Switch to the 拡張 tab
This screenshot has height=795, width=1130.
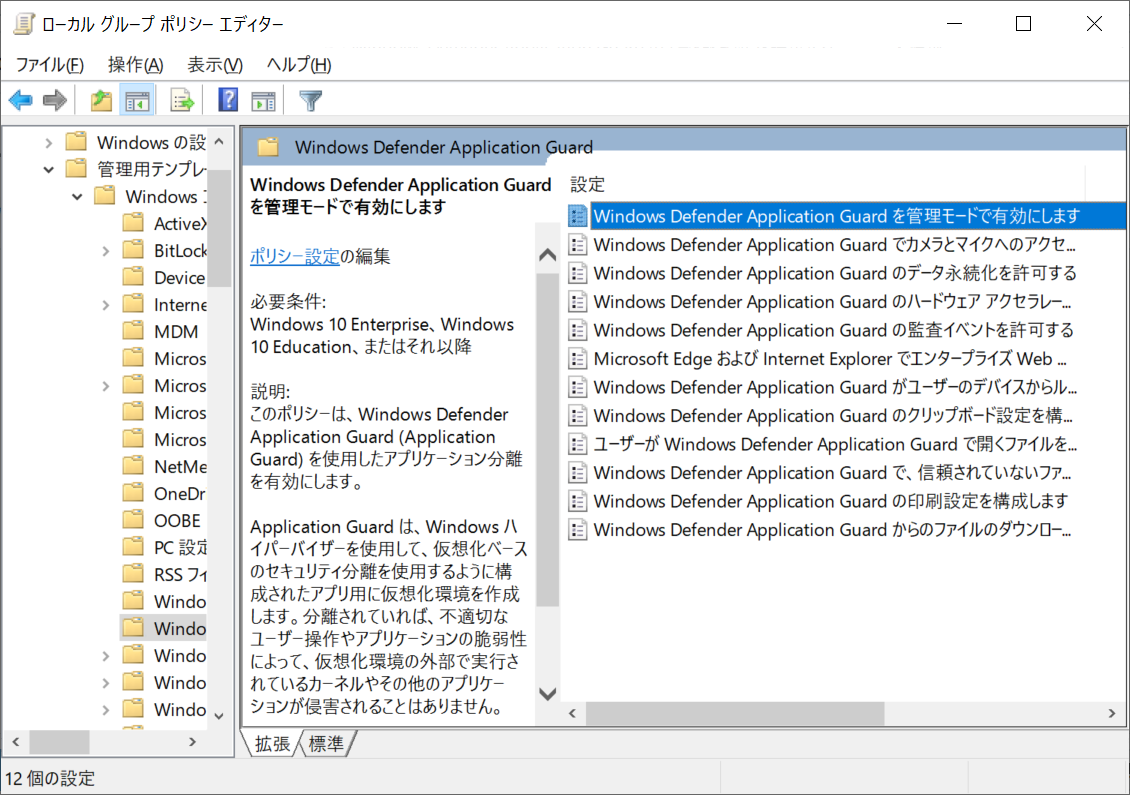272,744
